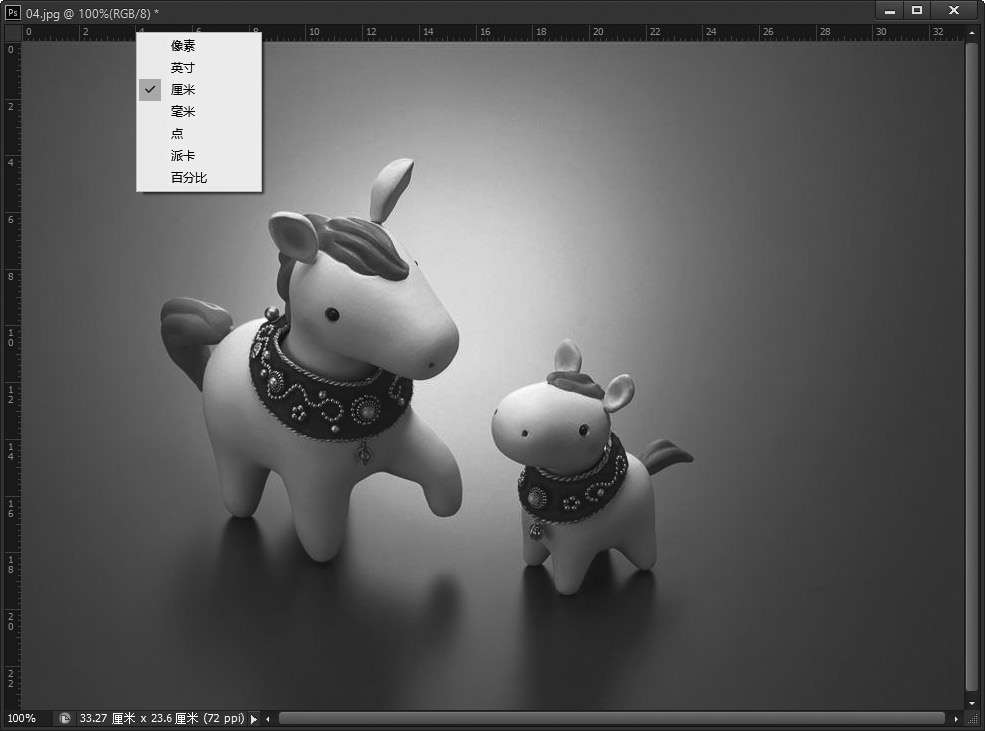Click the window resize grip corner
Image resolution: width=985 pixels, height=731 pixels.
972,718
